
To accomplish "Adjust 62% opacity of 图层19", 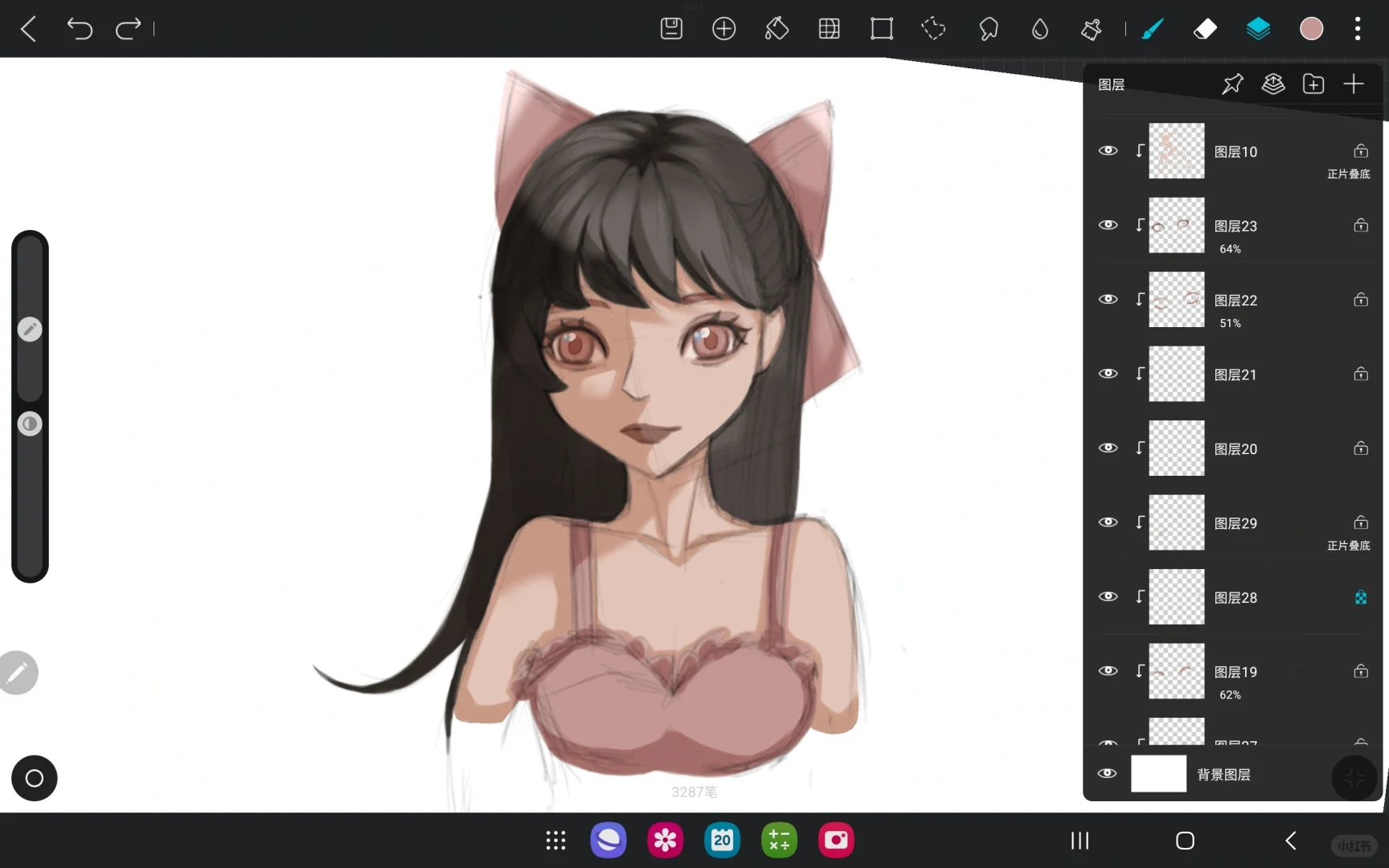I will coord(1230,695).
